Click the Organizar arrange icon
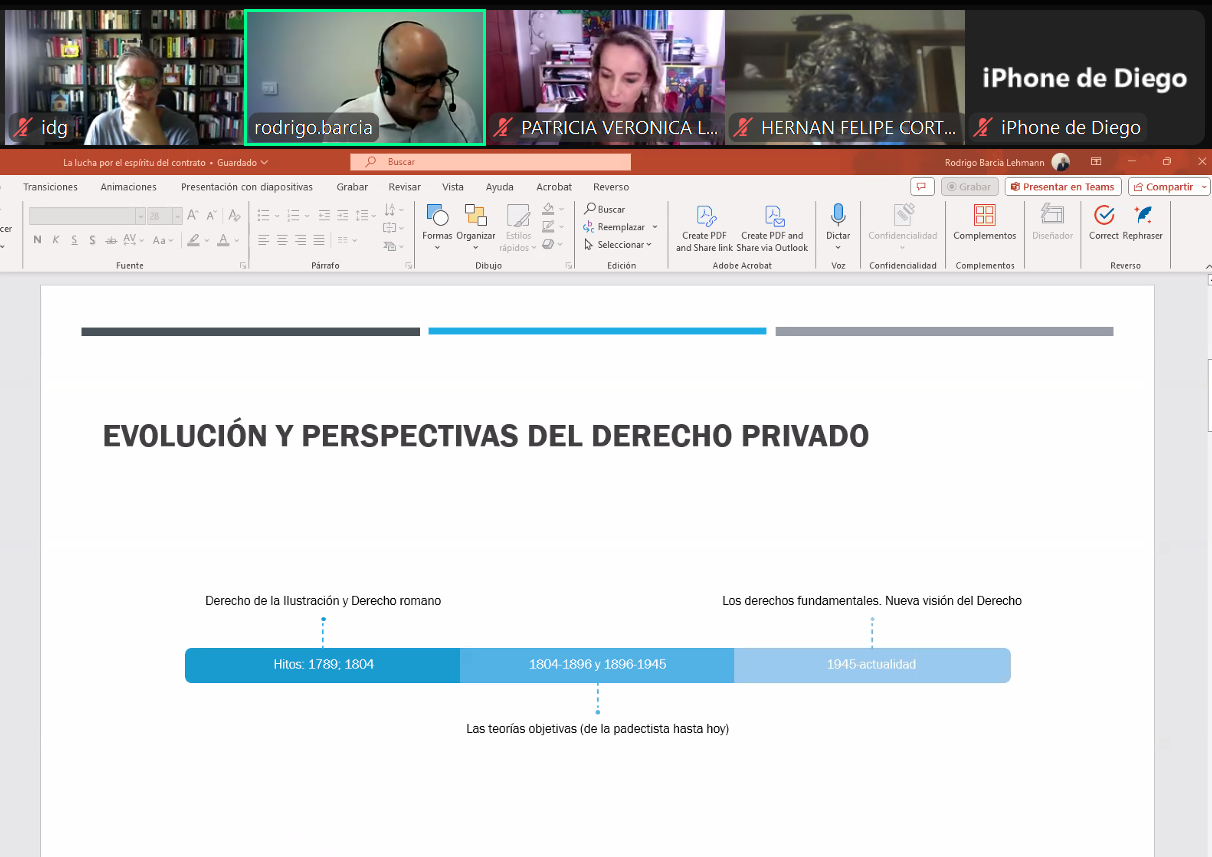 coord(476,217)
